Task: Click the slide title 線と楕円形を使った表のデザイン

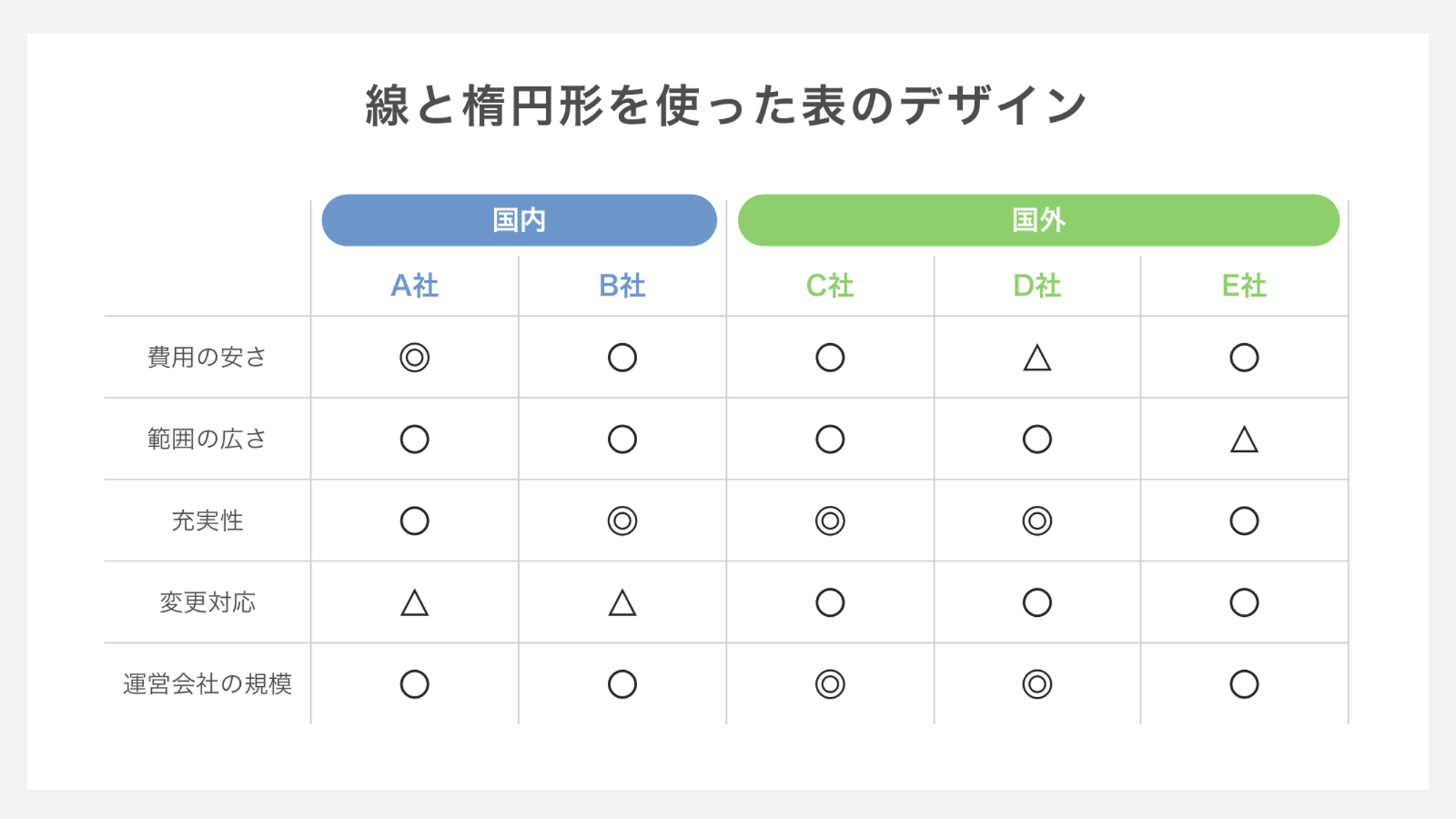Action: [x=727, y=106]
